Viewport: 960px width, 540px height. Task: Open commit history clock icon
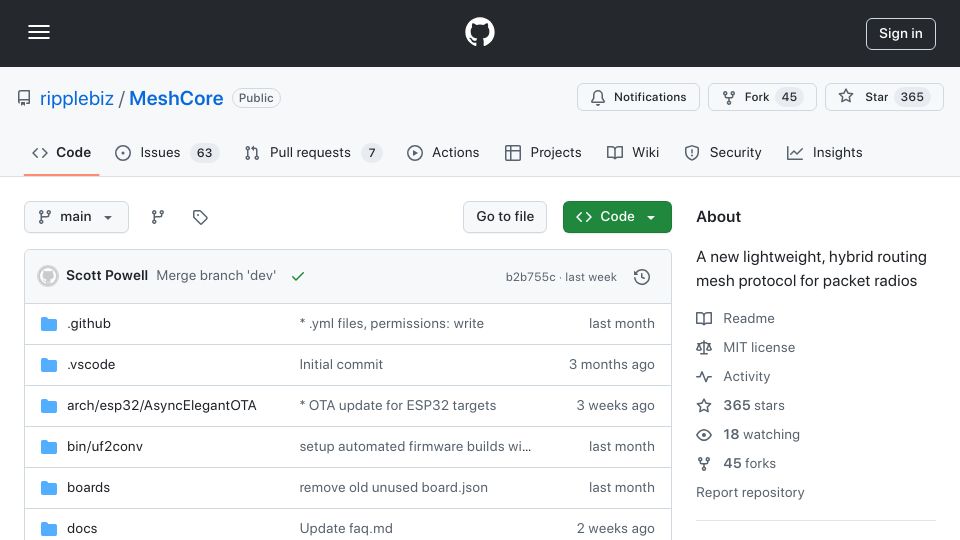pyautogui.click(x=642, y=277)
